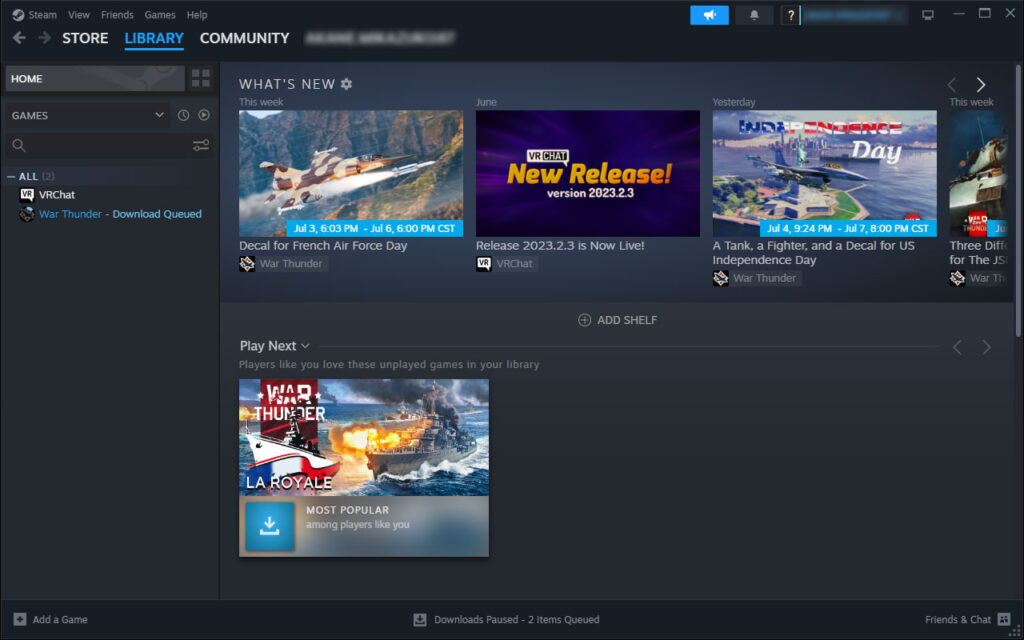Collapse the ALL games category
Viewport: 1024px width, 640px height.
pos(11,176)
